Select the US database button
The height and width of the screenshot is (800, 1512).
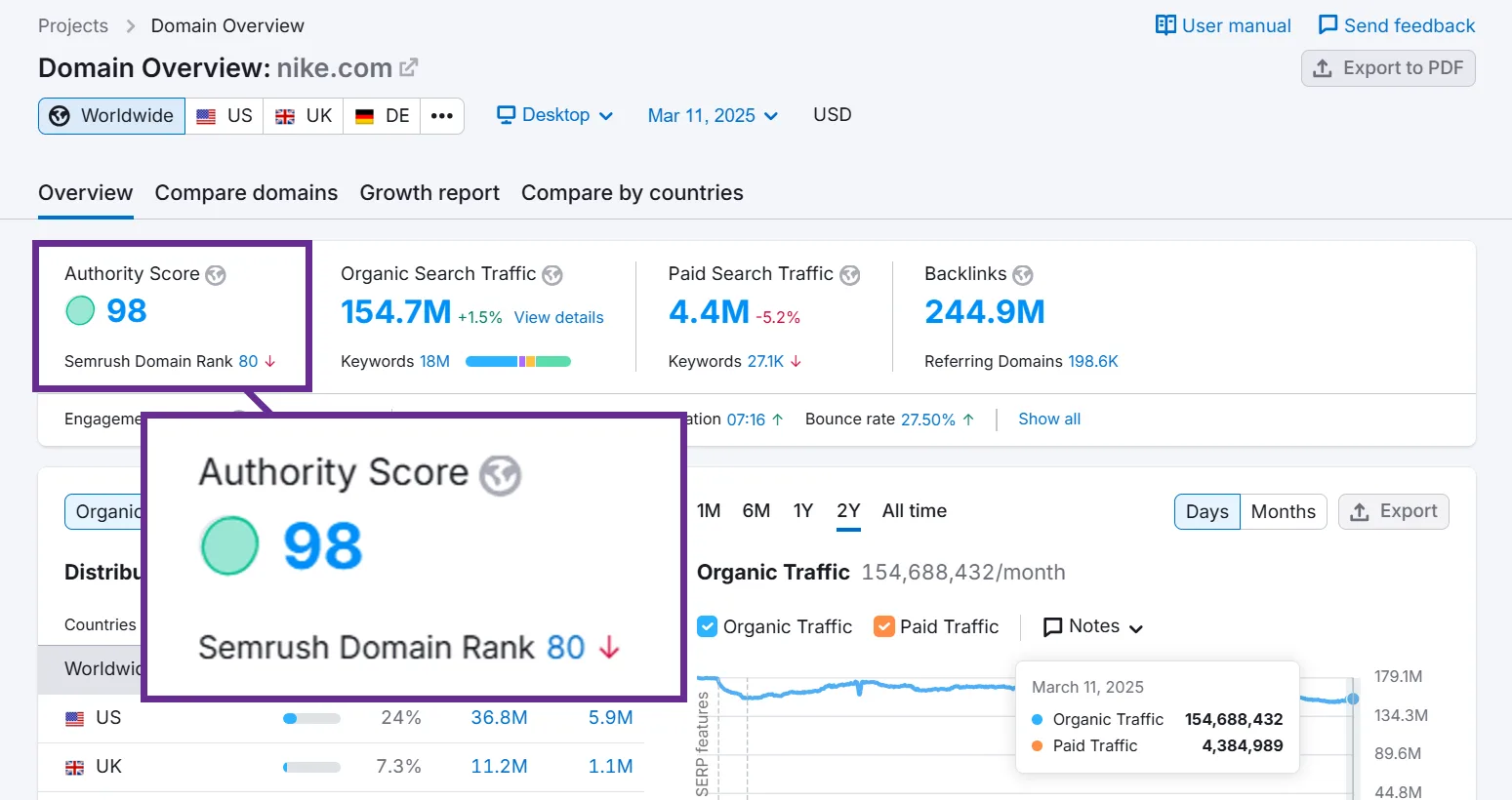click(225, 116)
